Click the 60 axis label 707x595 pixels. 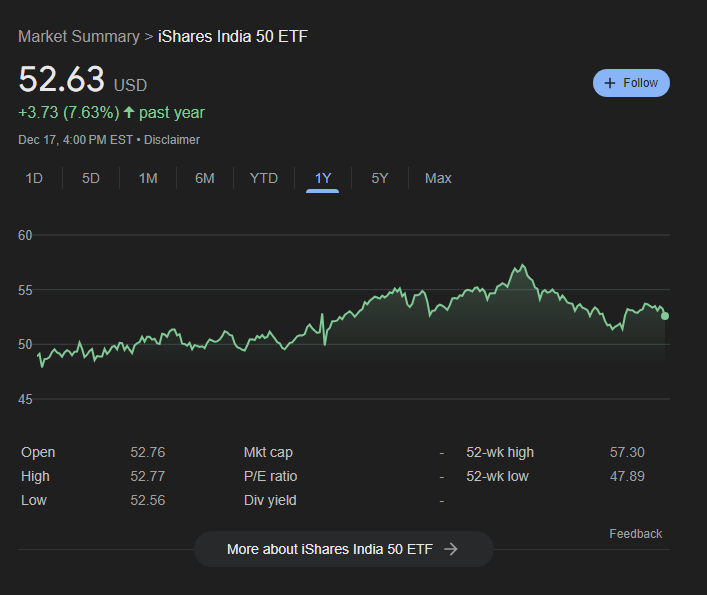tap(25, 235)
